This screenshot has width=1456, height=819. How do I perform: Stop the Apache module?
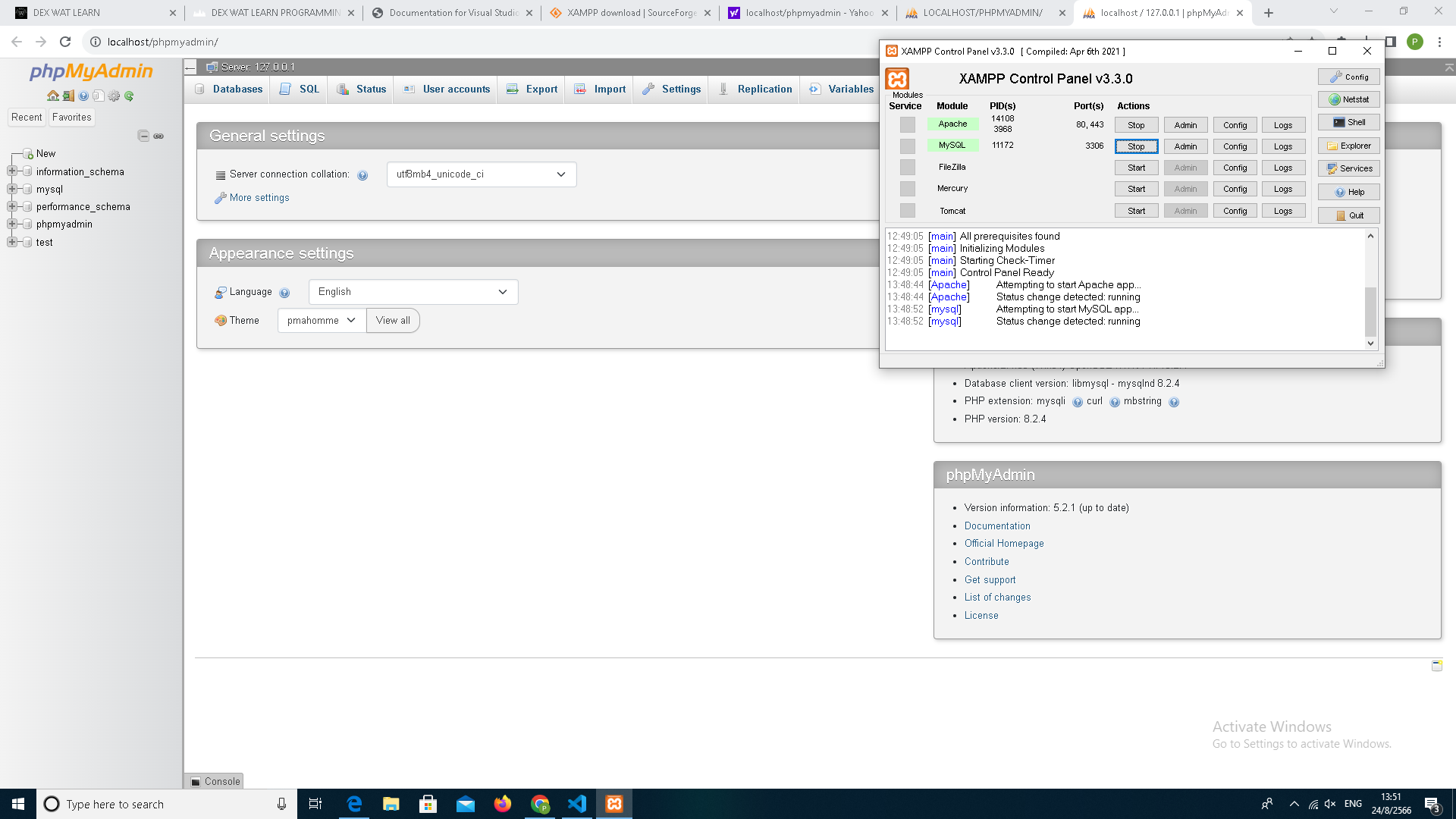point(1136,125)
